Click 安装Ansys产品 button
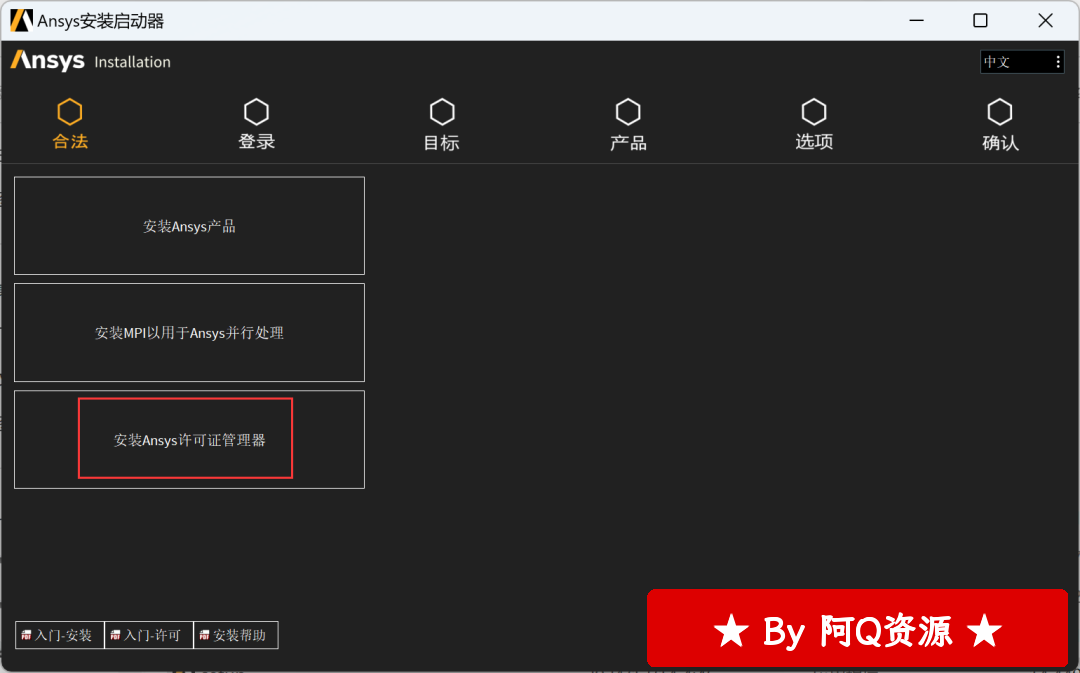Viewport: 1080px width, 673px height. point(189,226)
